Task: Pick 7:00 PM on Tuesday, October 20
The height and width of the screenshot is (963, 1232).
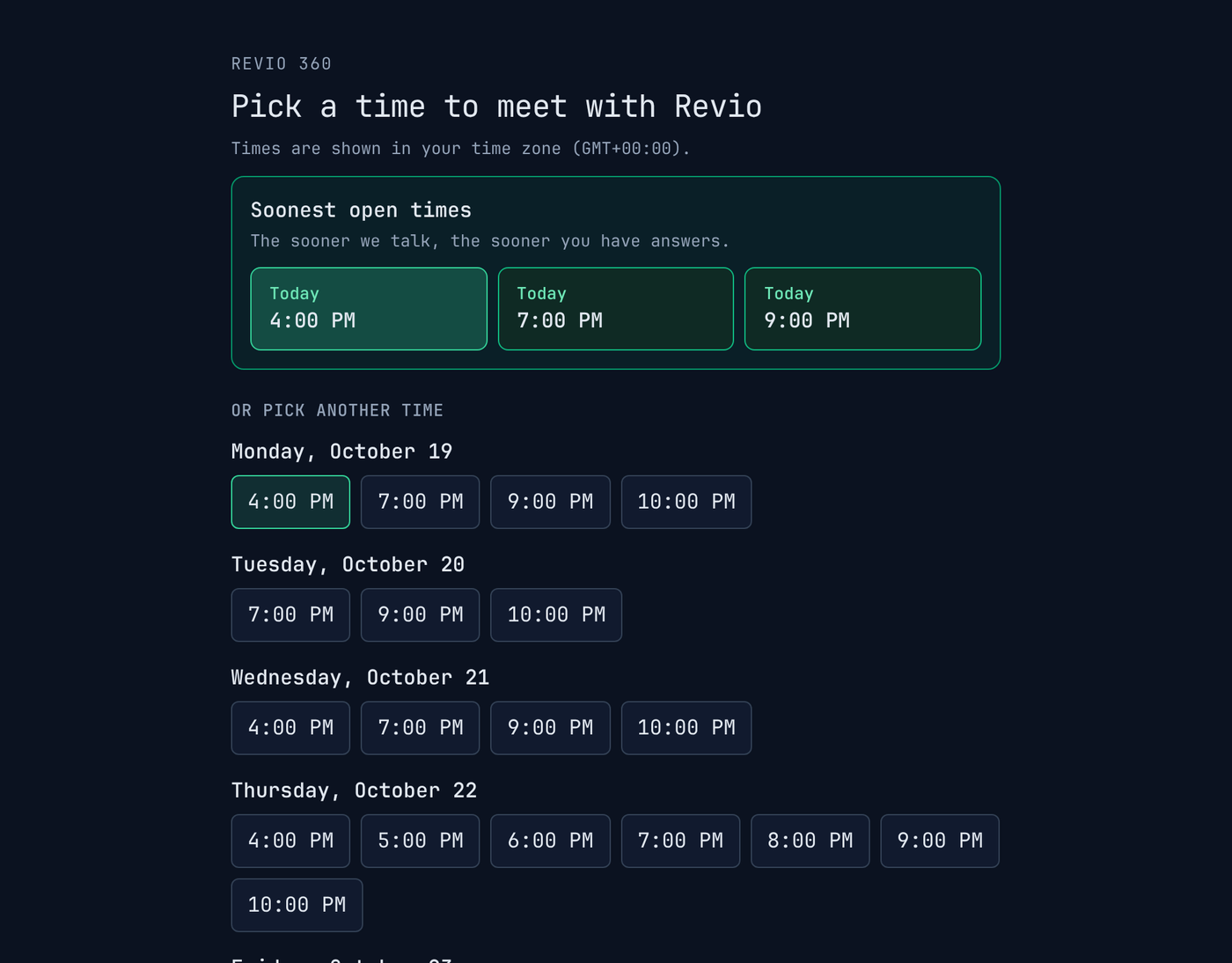Action: tap(290, 615)
